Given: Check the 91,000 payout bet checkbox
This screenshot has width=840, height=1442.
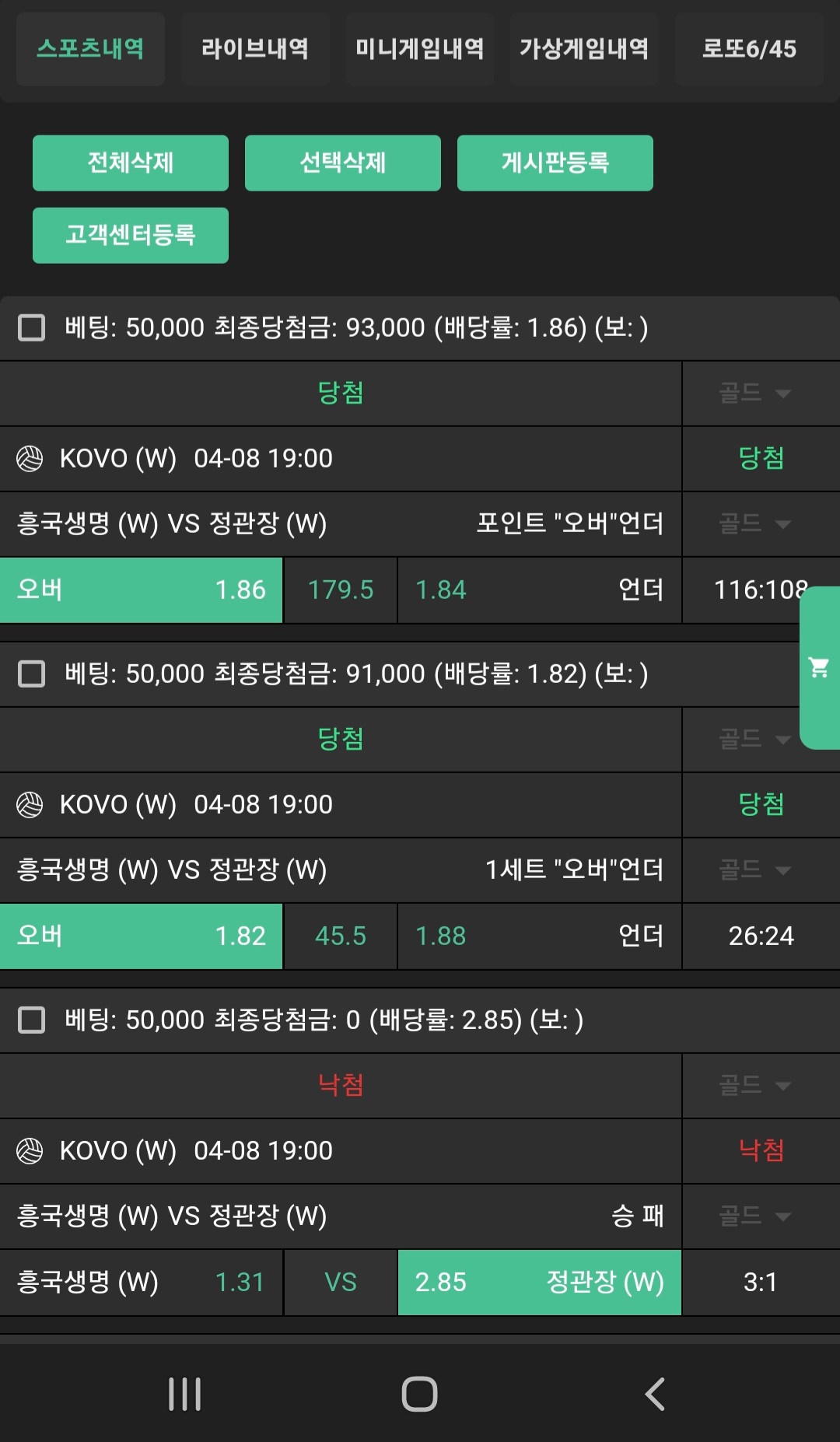Looking at the screenshot, I should pos(32,674).
